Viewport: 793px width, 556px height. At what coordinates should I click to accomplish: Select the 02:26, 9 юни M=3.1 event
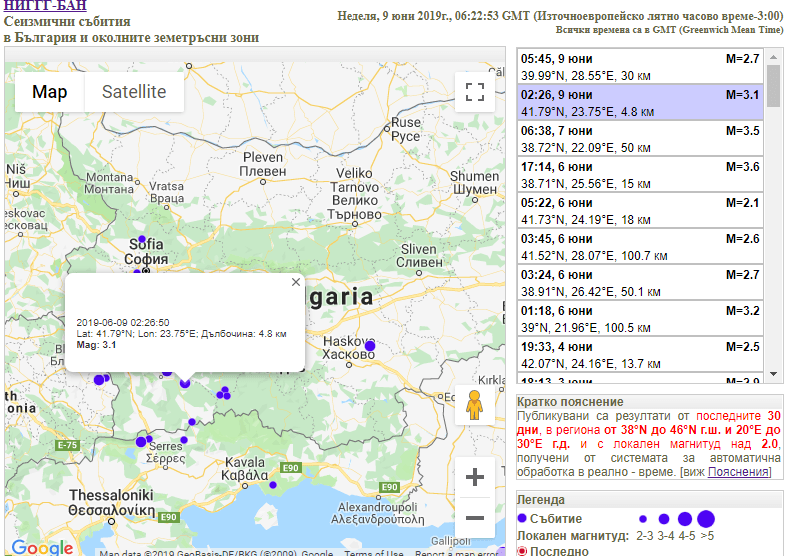(x=640, y=103)
